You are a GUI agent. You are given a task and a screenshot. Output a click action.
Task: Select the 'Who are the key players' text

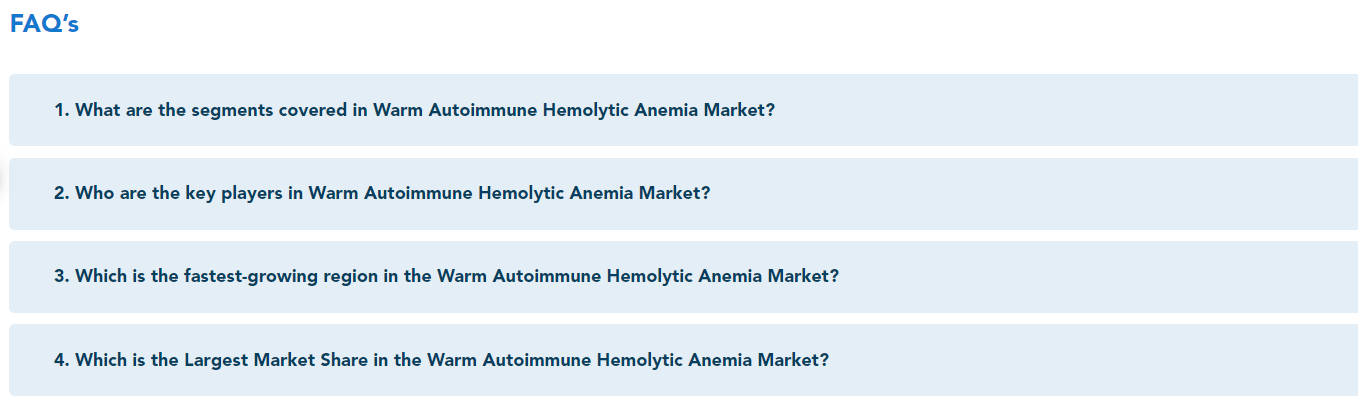[179, 193]
